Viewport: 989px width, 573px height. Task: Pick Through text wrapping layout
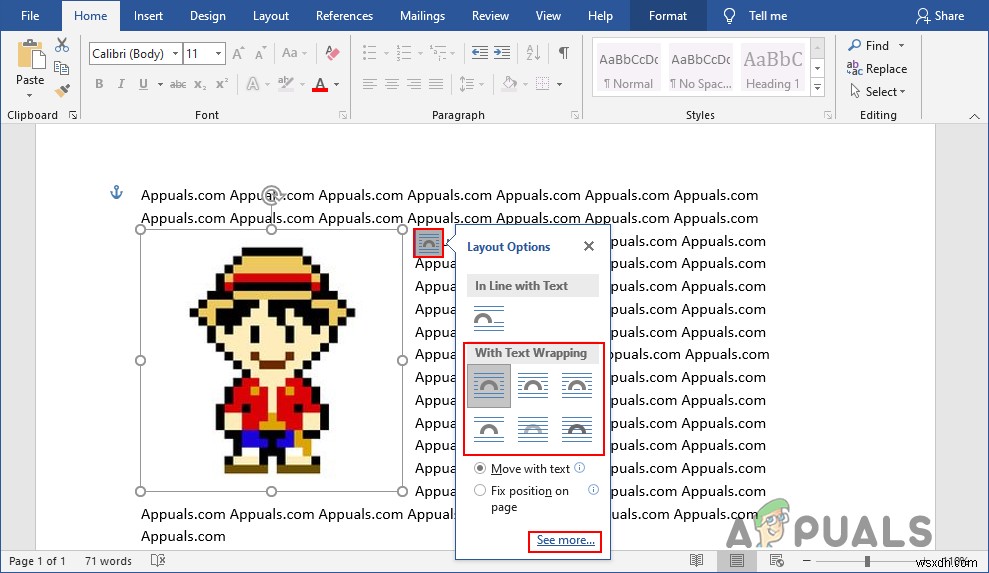click(x=576, y=385)
